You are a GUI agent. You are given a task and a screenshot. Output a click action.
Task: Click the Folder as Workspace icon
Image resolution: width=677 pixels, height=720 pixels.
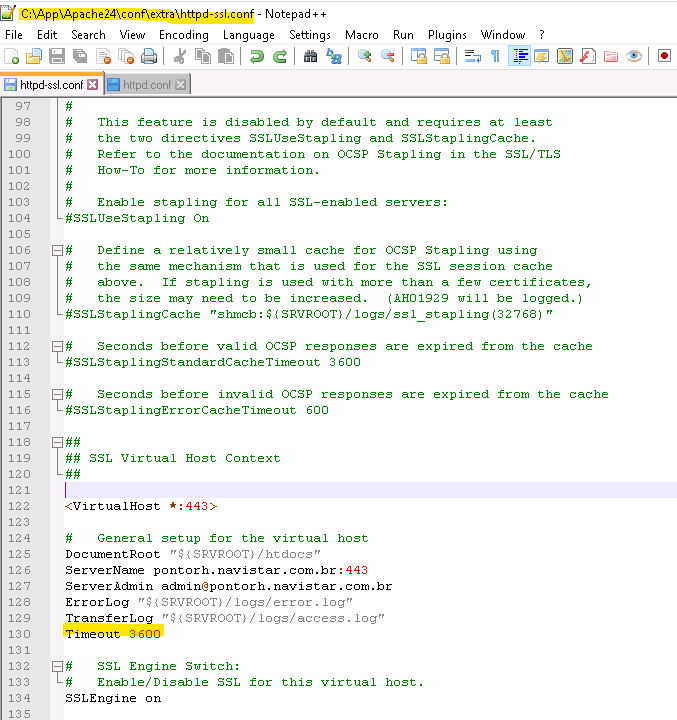point(611,56)
